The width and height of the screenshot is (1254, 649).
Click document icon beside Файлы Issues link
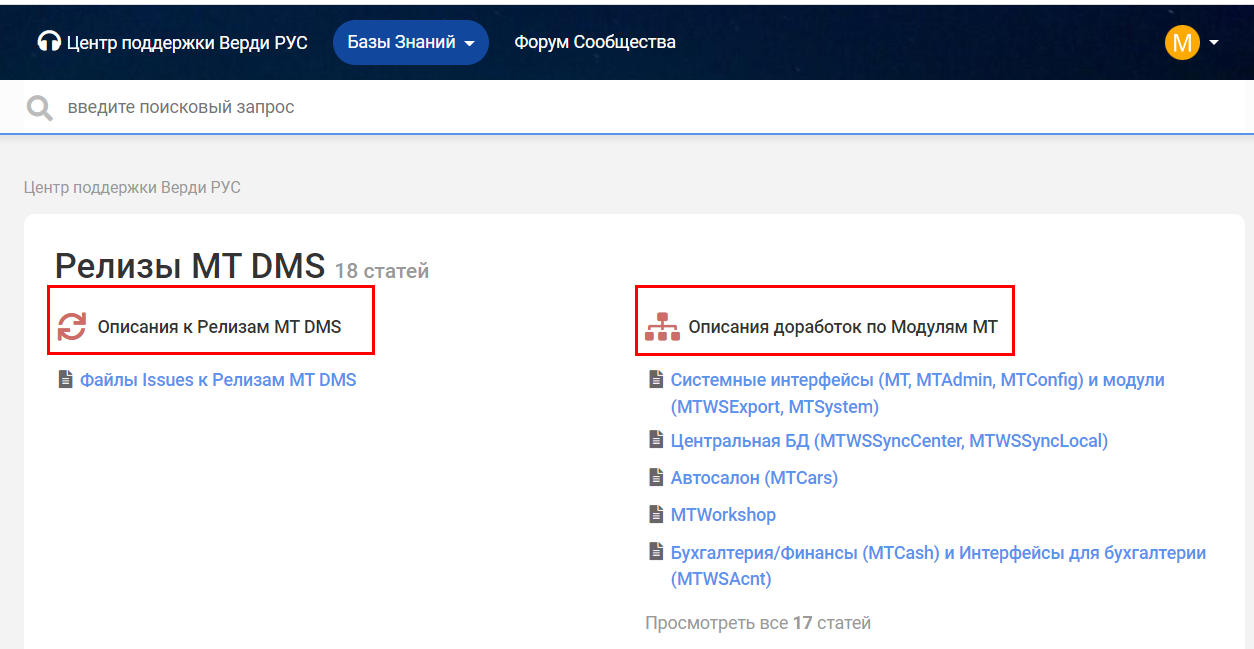(x=66, y=380)
